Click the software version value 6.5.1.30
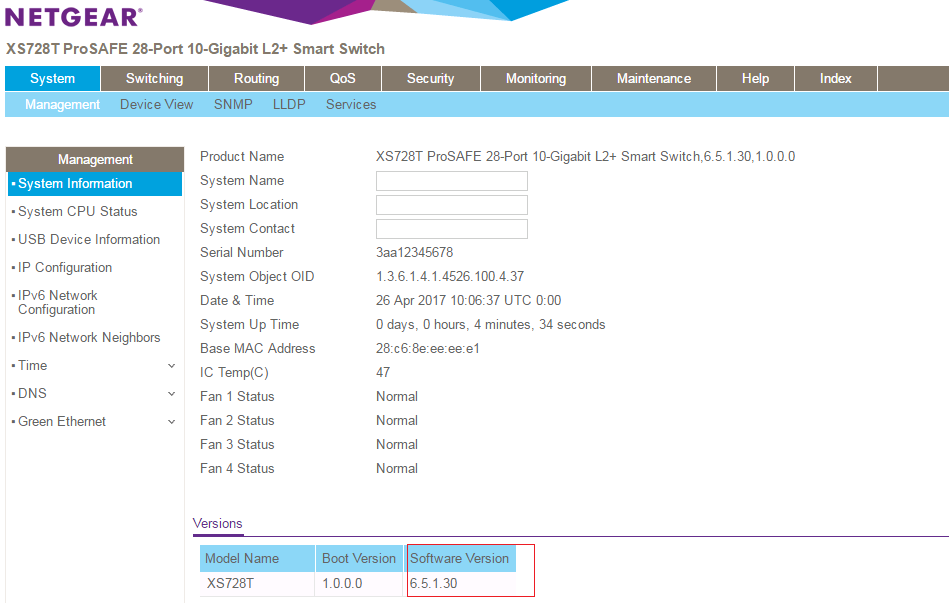This screenshot has width=949, height=603. click(433, 584)
